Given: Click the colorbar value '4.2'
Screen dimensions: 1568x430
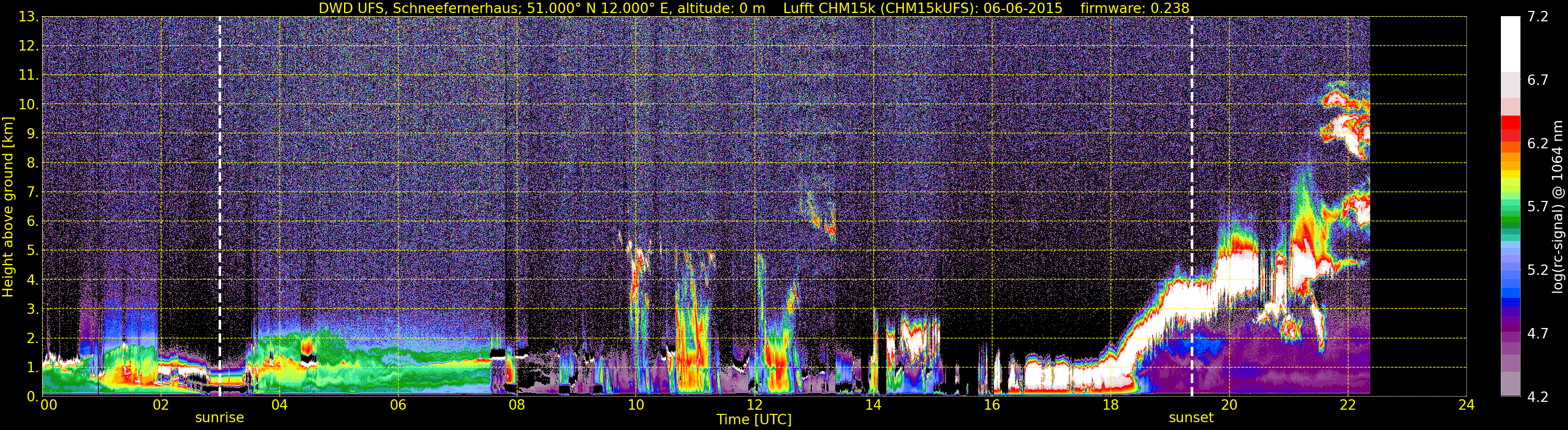Looking at the screenshot, I should pos(1538,397).
